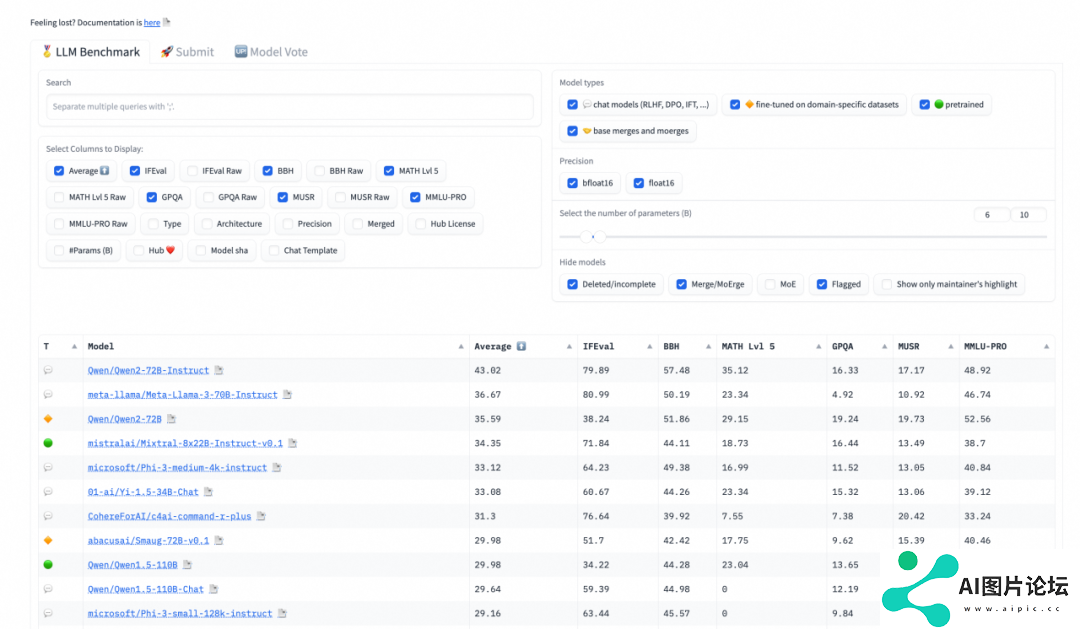
Task: Click document icon beside Yi-1.5-34B-Chat
Action: tap(209, 492)
